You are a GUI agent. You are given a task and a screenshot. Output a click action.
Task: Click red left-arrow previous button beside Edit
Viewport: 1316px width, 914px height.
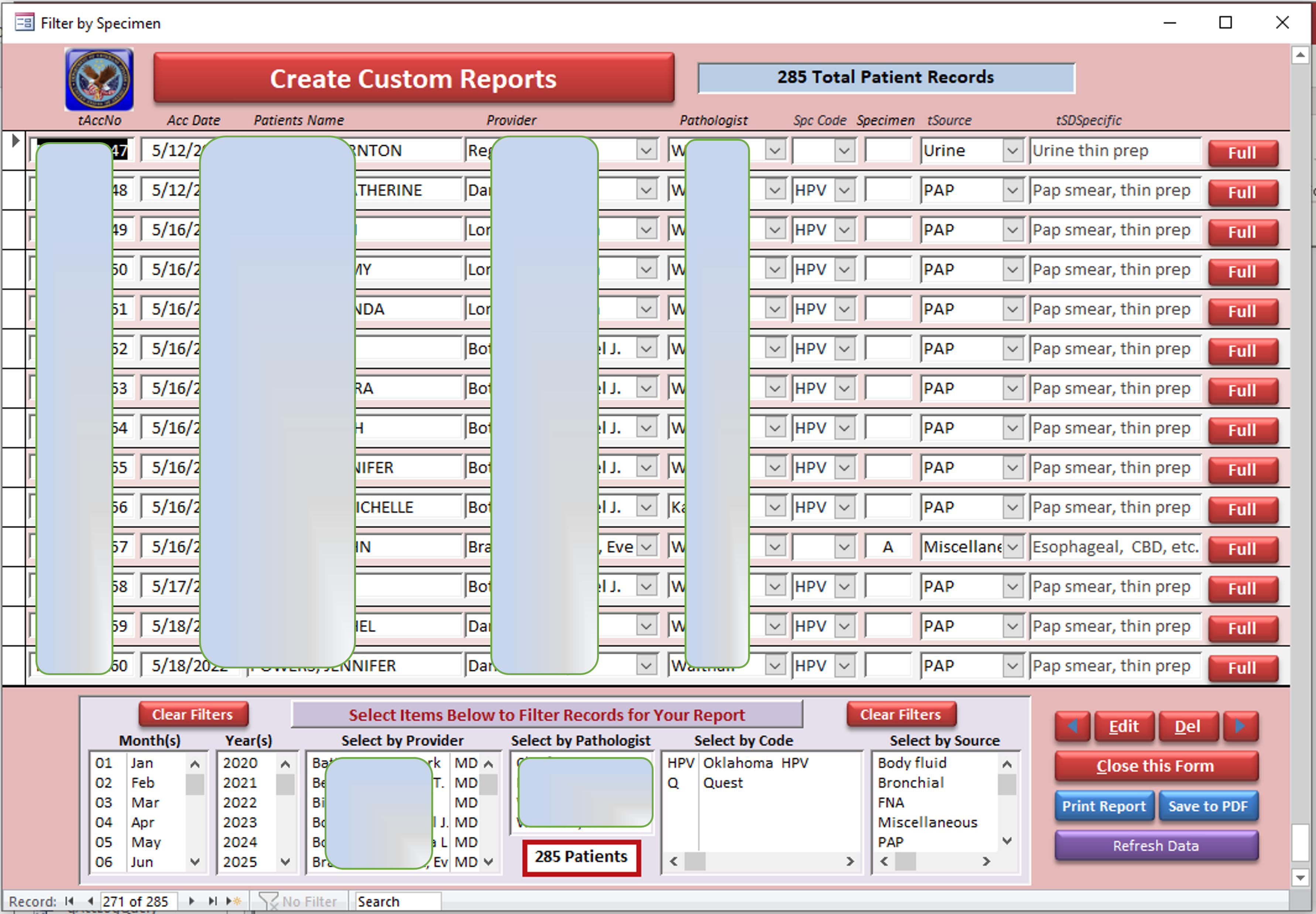[1073, 726]
